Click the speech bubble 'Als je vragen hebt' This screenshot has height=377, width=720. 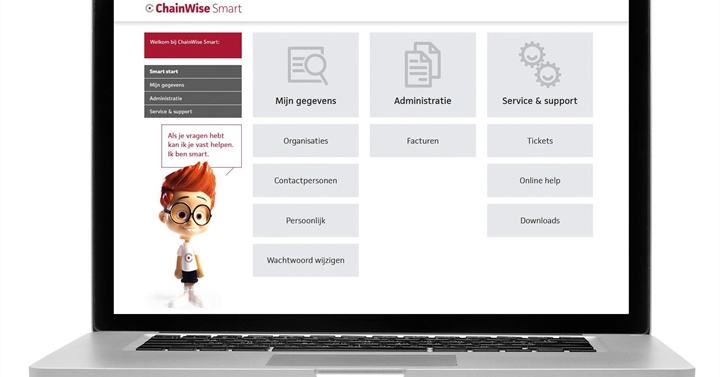point(201,146)
